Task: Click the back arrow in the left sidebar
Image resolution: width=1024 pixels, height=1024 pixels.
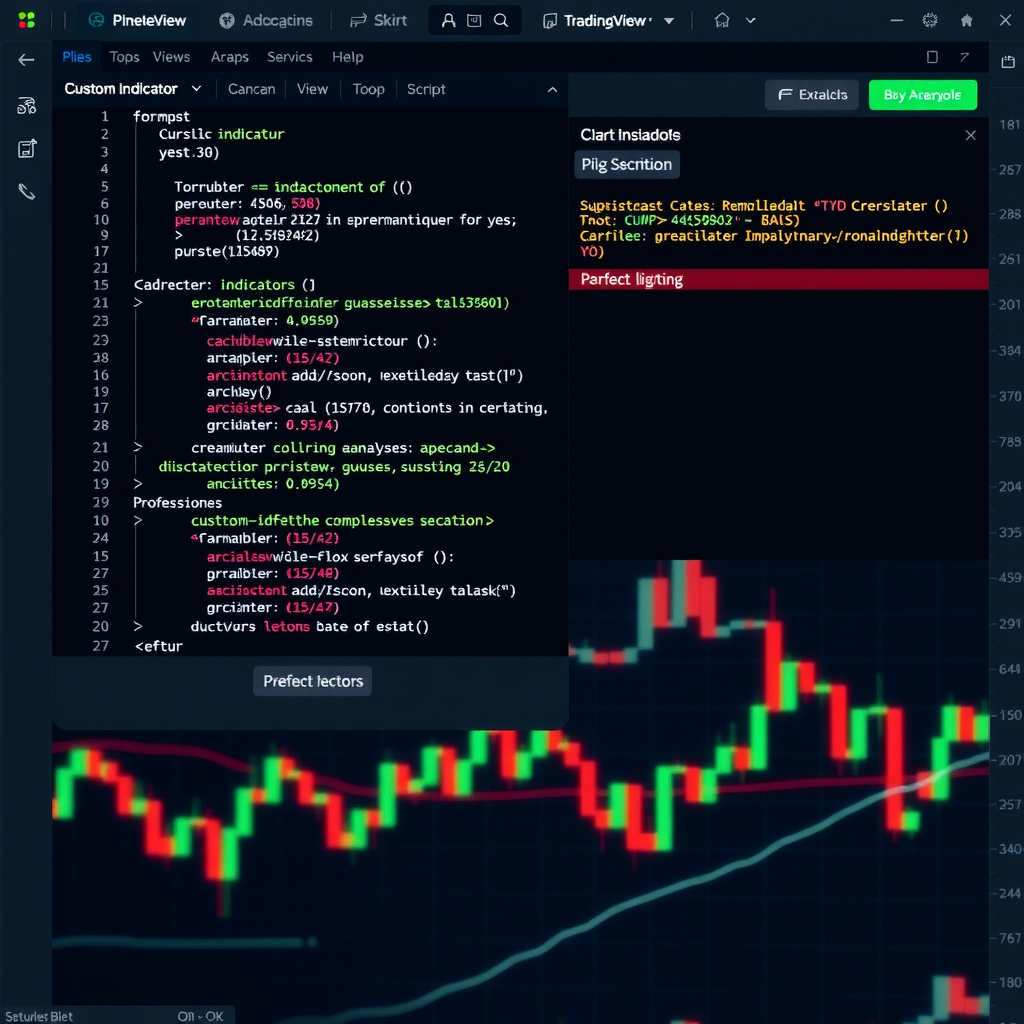Action: point(26,60)
